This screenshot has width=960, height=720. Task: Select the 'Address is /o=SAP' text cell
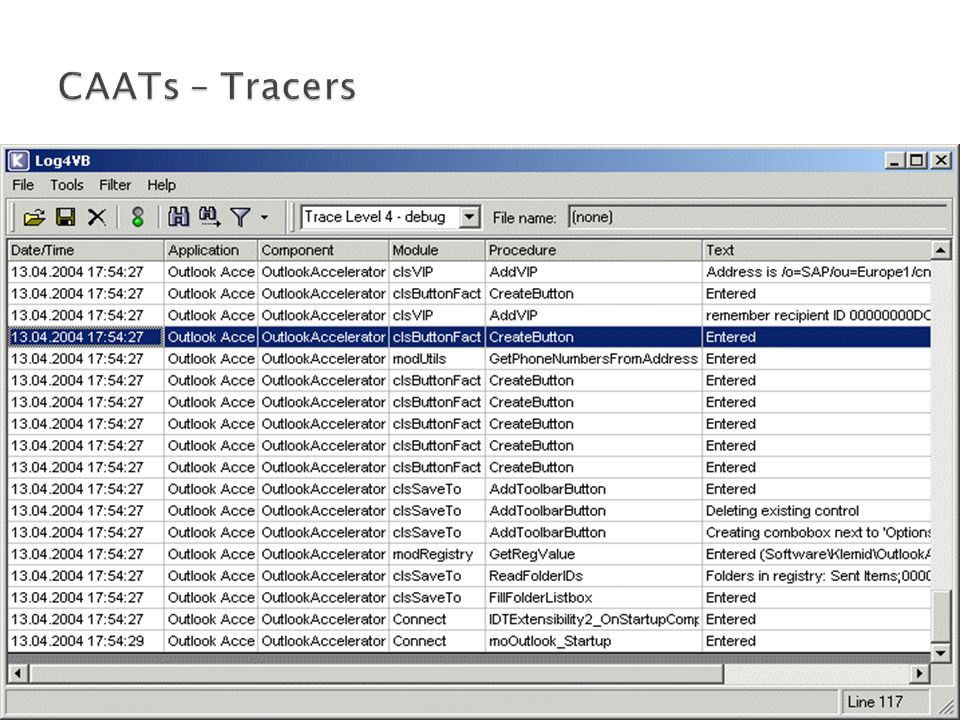817,272
